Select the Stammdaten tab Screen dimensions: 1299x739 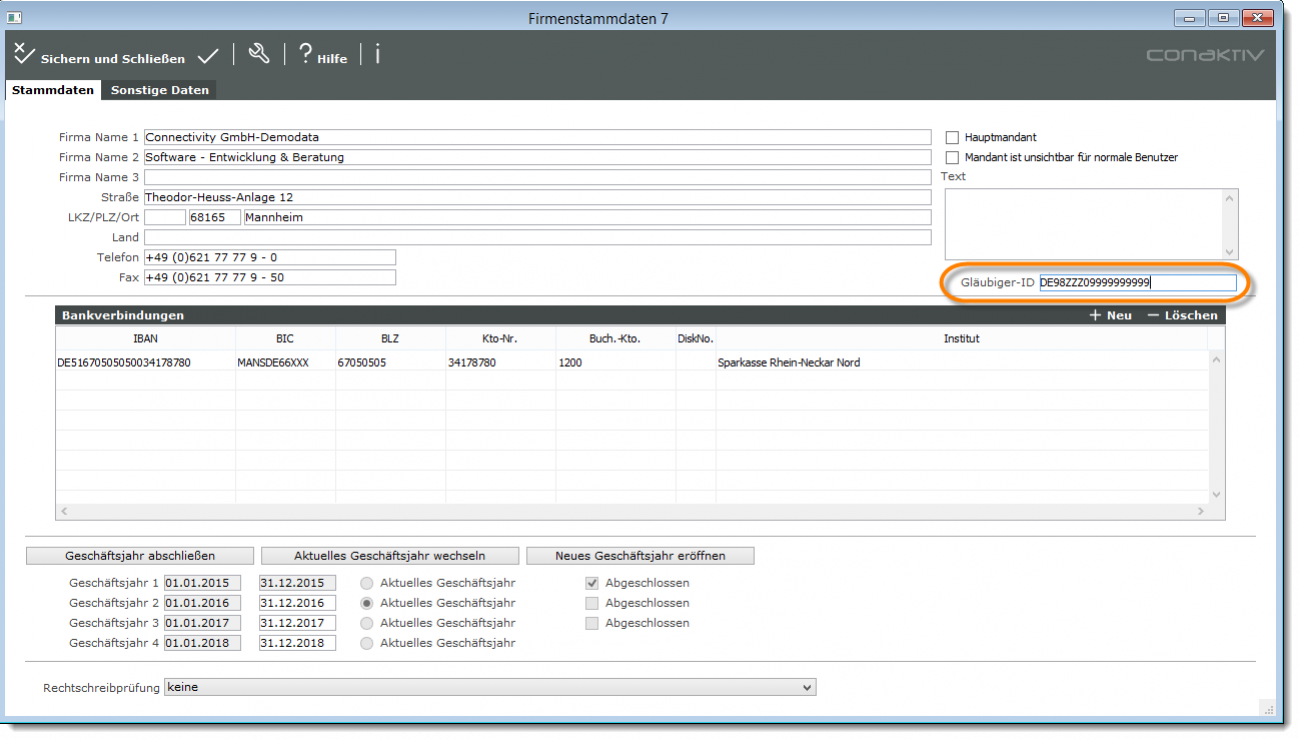click(x=53, y=90)
